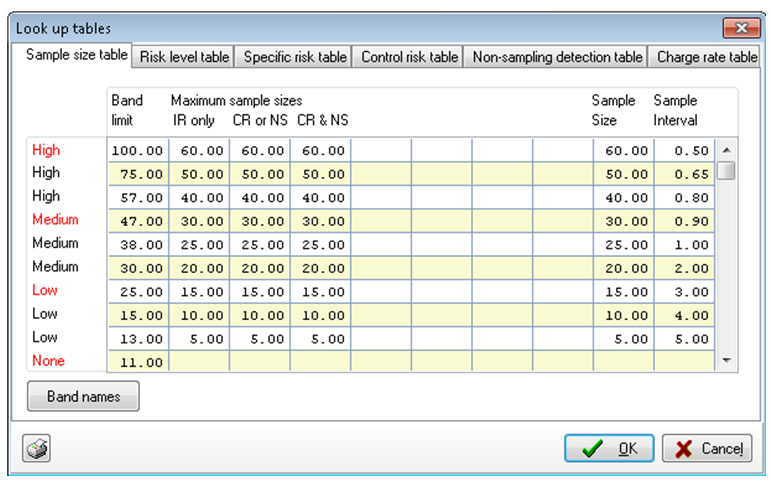
Task: Click the scrollbar down arrow
Action: (726, 361)
